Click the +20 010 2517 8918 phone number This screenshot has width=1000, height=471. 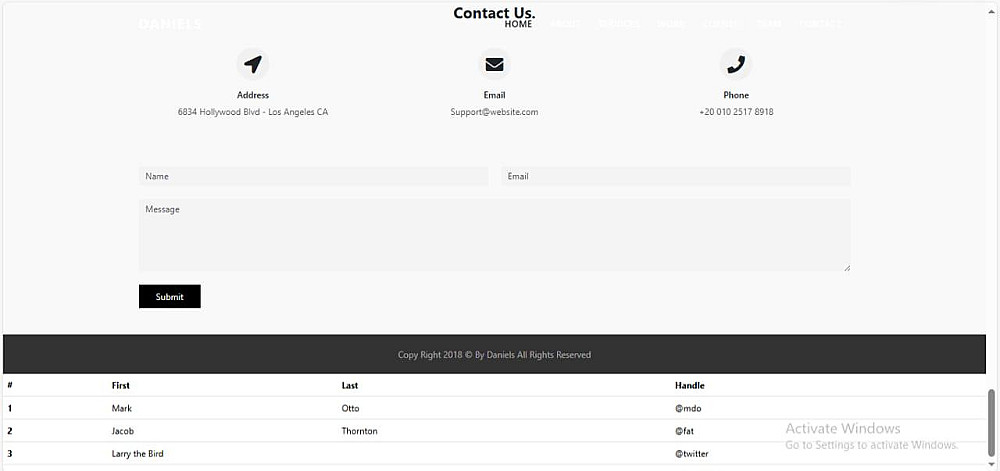pyautogui.click(x=736, y=112)
